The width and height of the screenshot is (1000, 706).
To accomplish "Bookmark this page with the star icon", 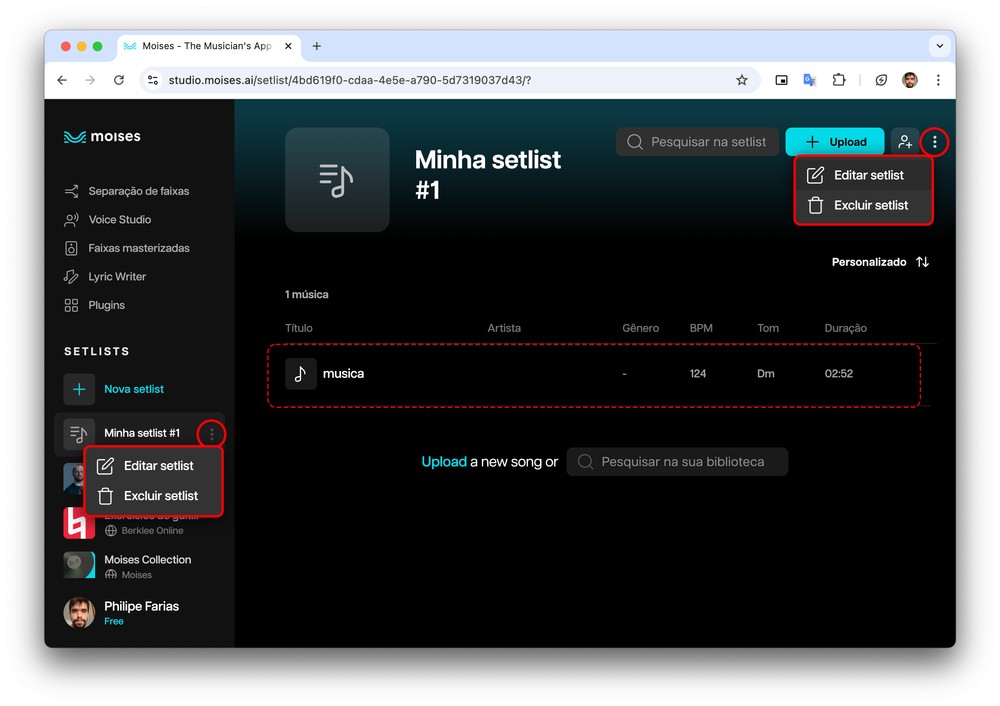I will point(742,80).
